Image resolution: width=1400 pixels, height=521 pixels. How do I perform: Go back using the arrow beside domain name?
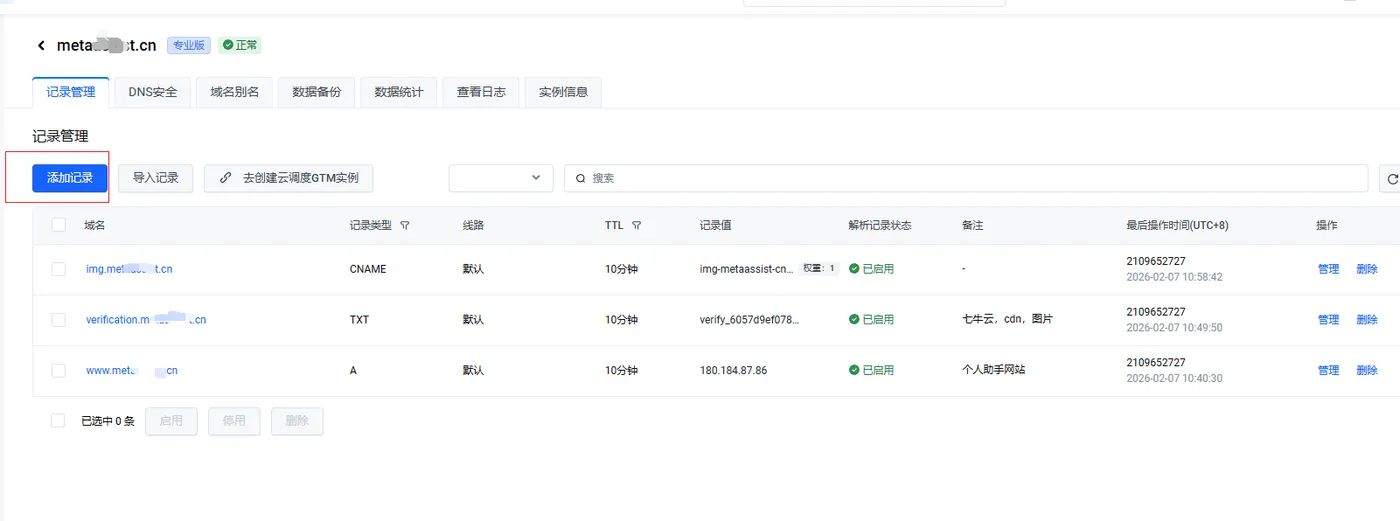pos(41,46)
